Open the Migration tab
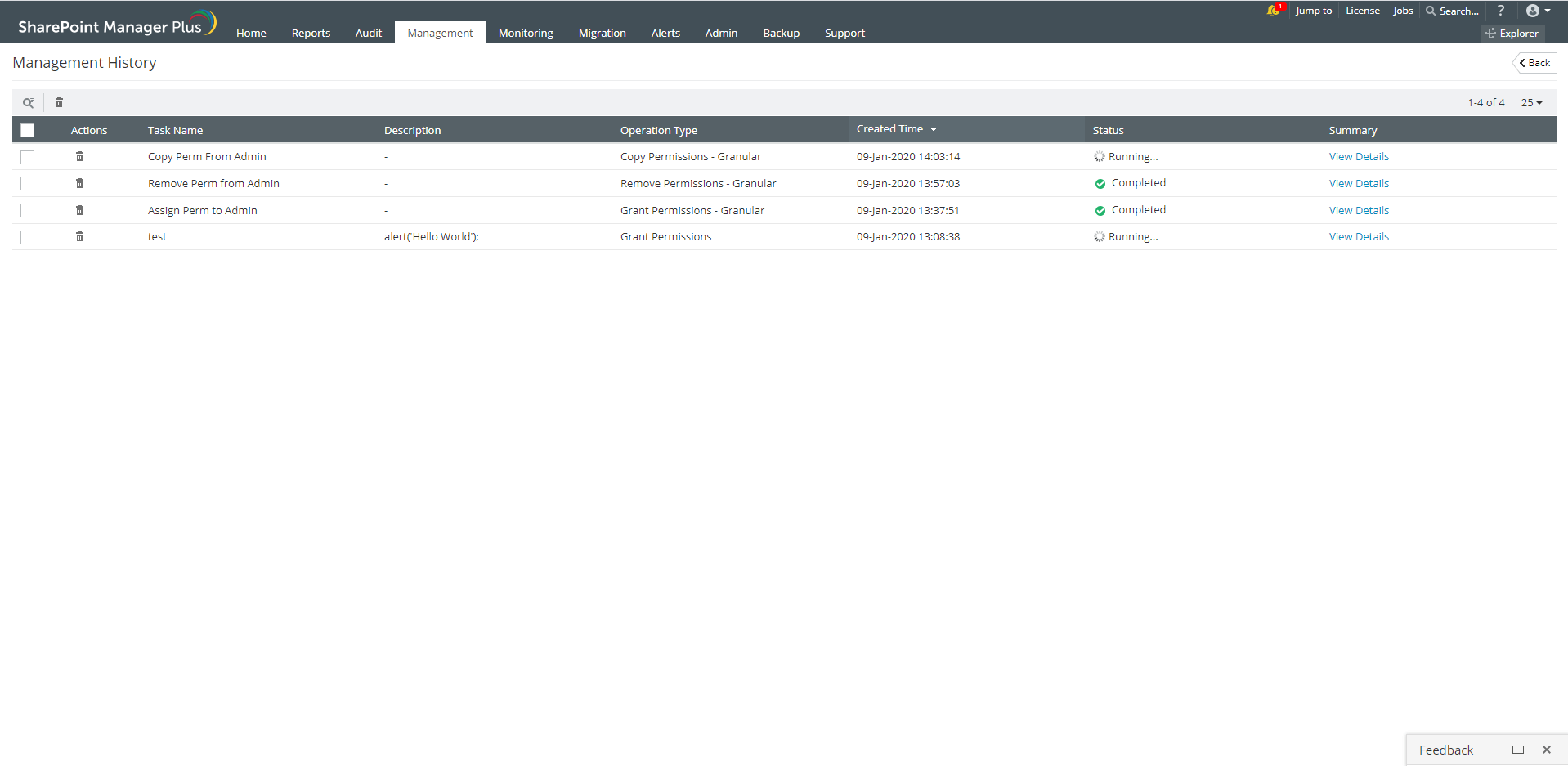The width and height of the screenshot is (1568, 766). pyautogui.click(x=602, y=33)
